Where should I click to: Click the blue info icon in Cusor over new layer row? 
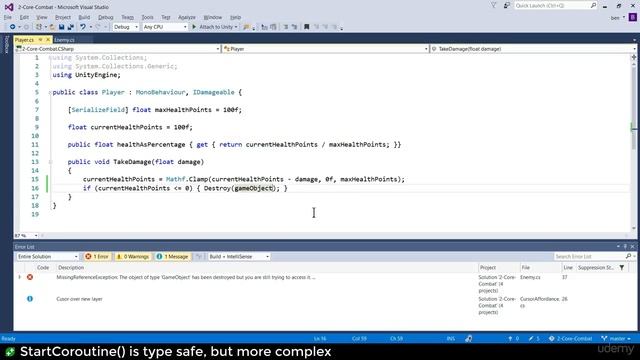tap(30, 299)
